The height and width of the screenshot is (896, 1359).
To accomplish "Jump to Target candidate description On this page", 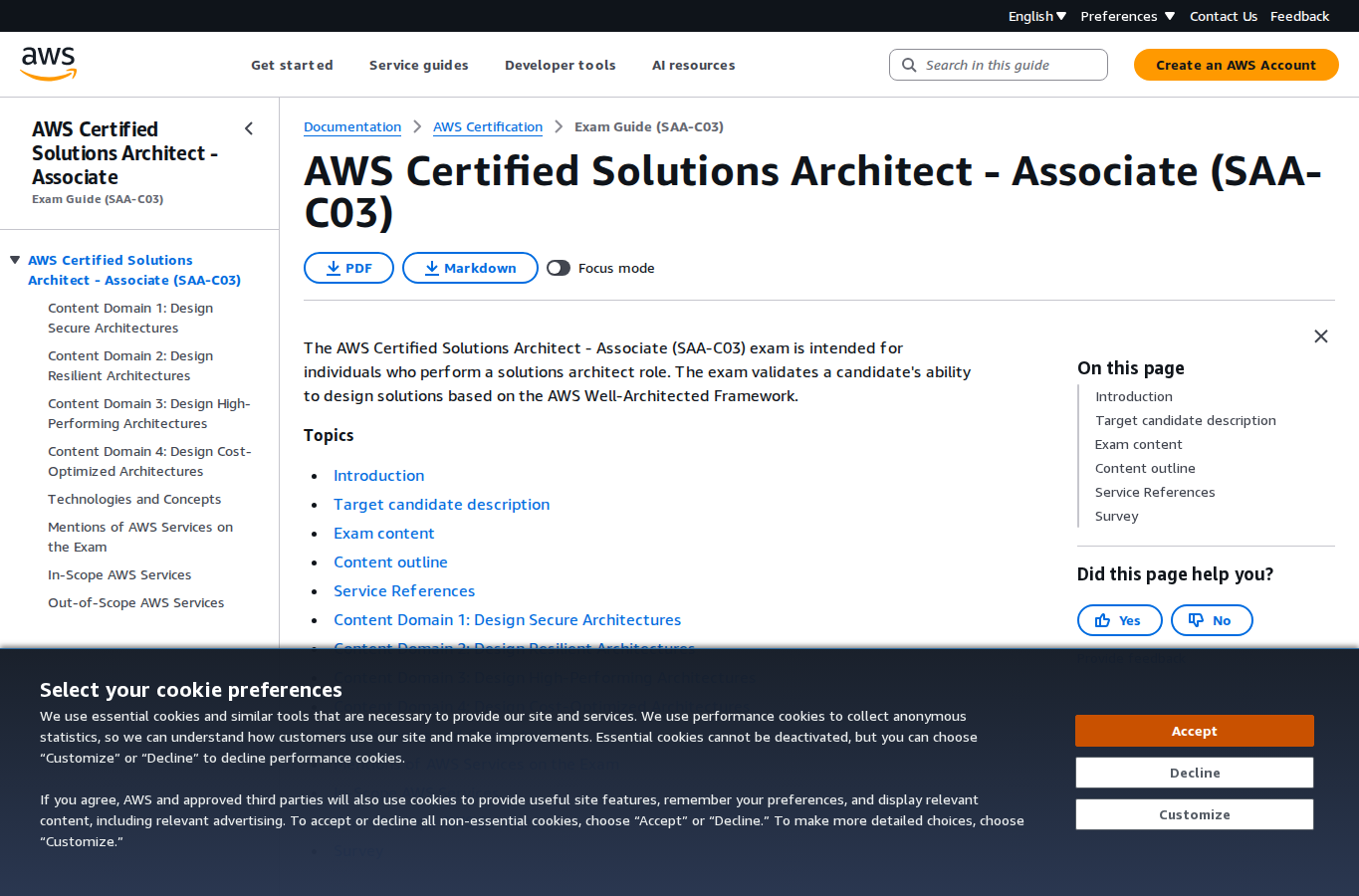I will [x=1186, y=420].
